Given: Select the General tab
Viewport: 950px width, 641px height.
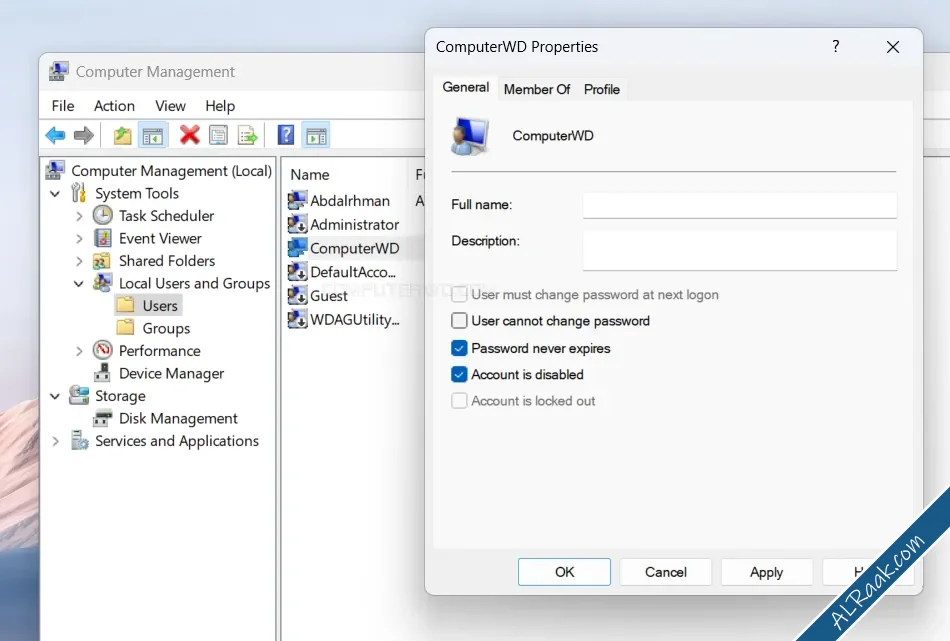Looking at the screenshot, I should (x=465, y=87).
